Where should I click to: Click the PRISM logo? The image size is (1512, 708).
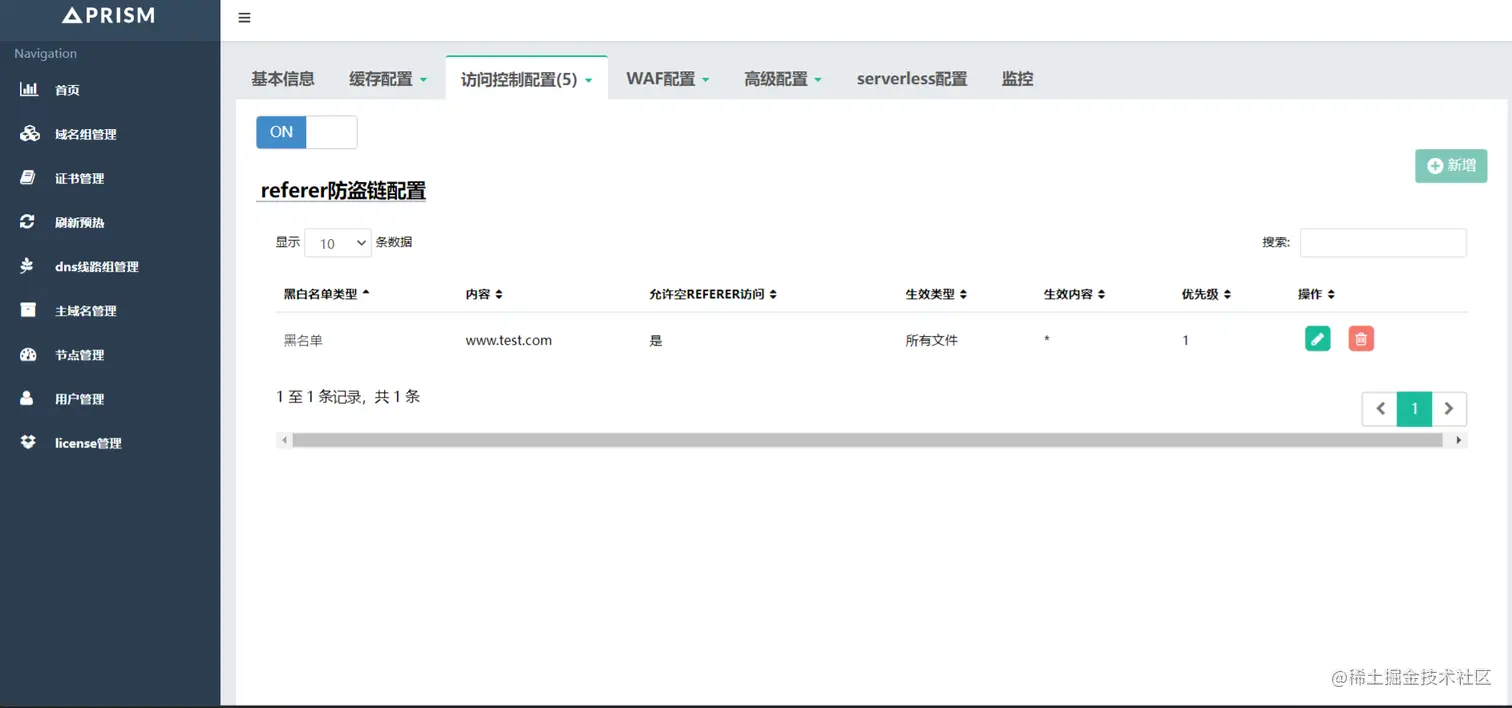pyautogui.click(x=109, y=15)
